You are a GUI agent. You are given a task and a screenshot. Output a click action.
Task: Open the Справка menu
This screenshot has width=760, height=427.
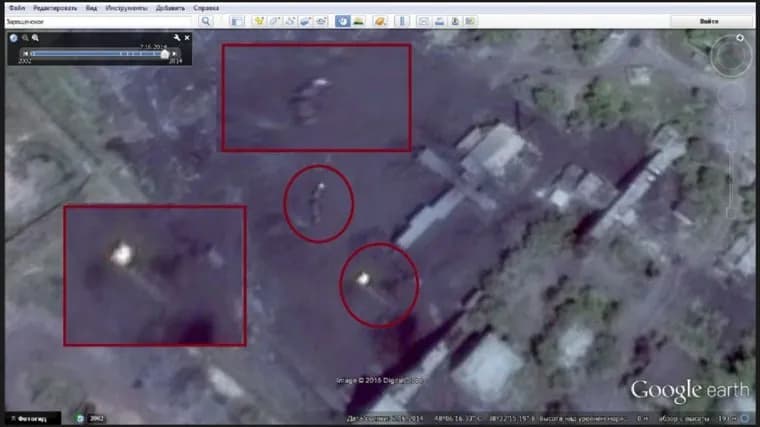207,7
